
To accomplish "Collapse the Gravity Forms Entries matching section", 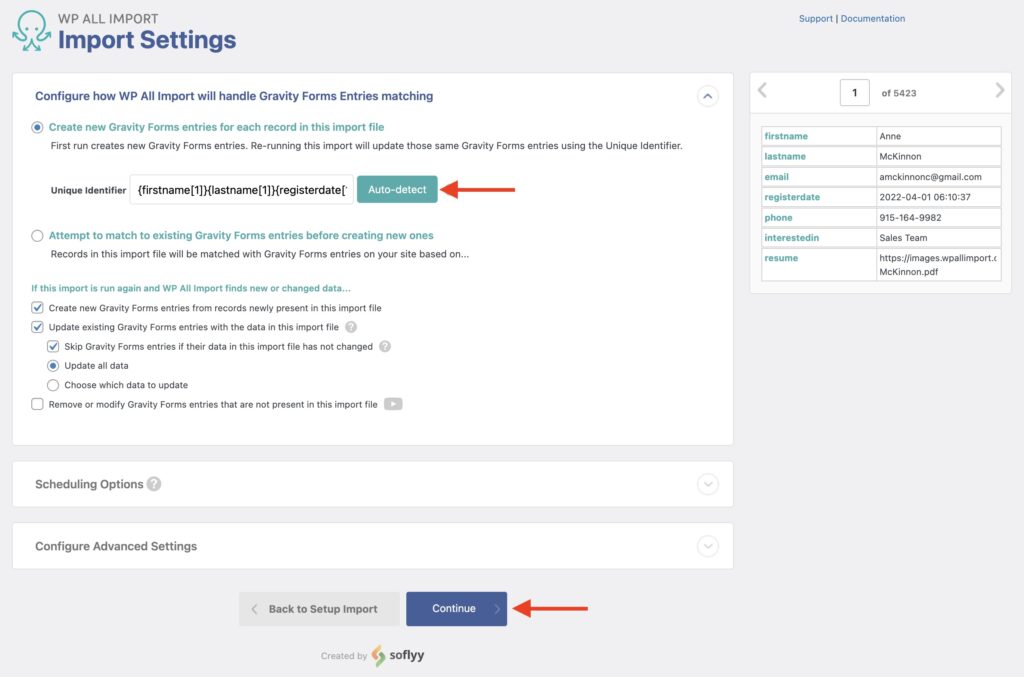I will [707, 96].
